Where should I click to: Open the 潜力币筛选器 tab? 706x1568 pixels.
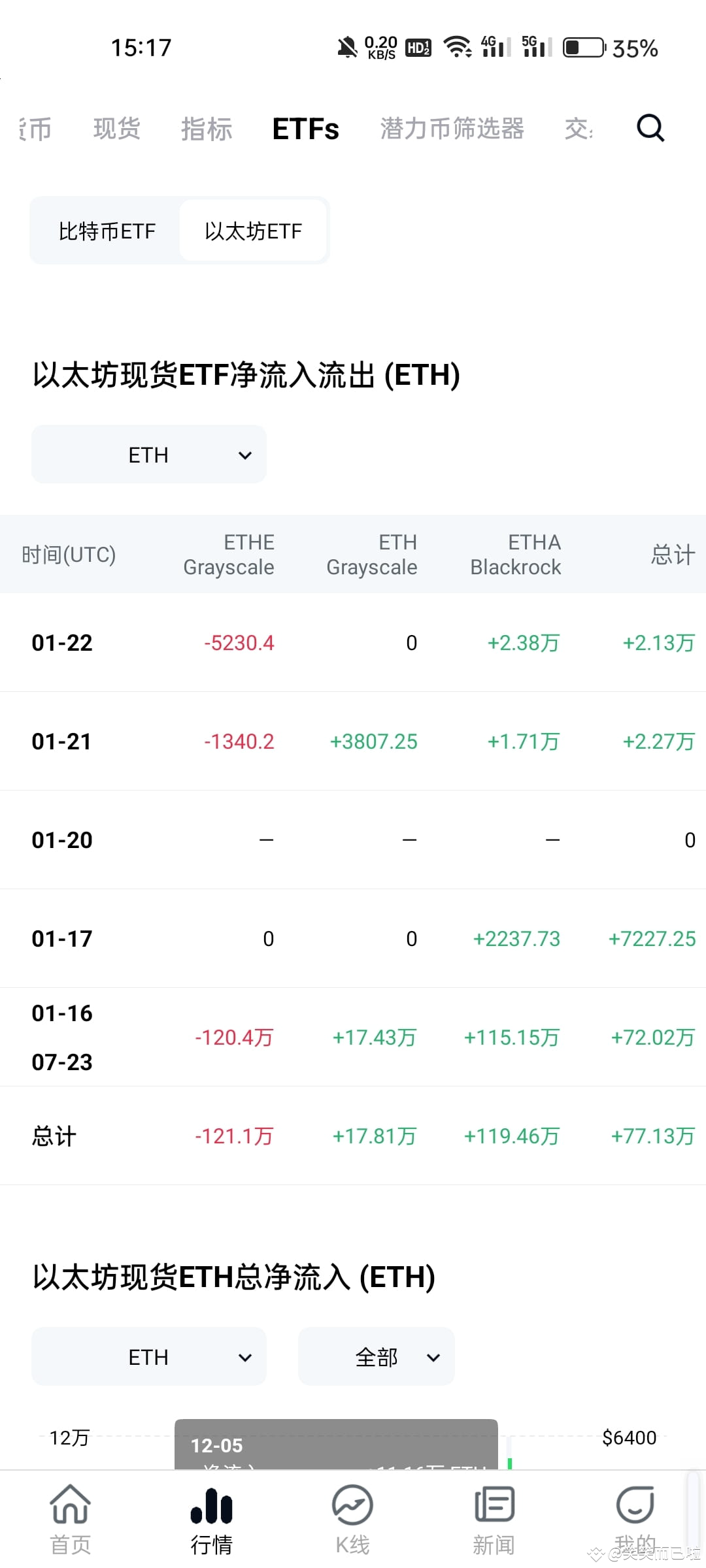[x=452, y=129]
